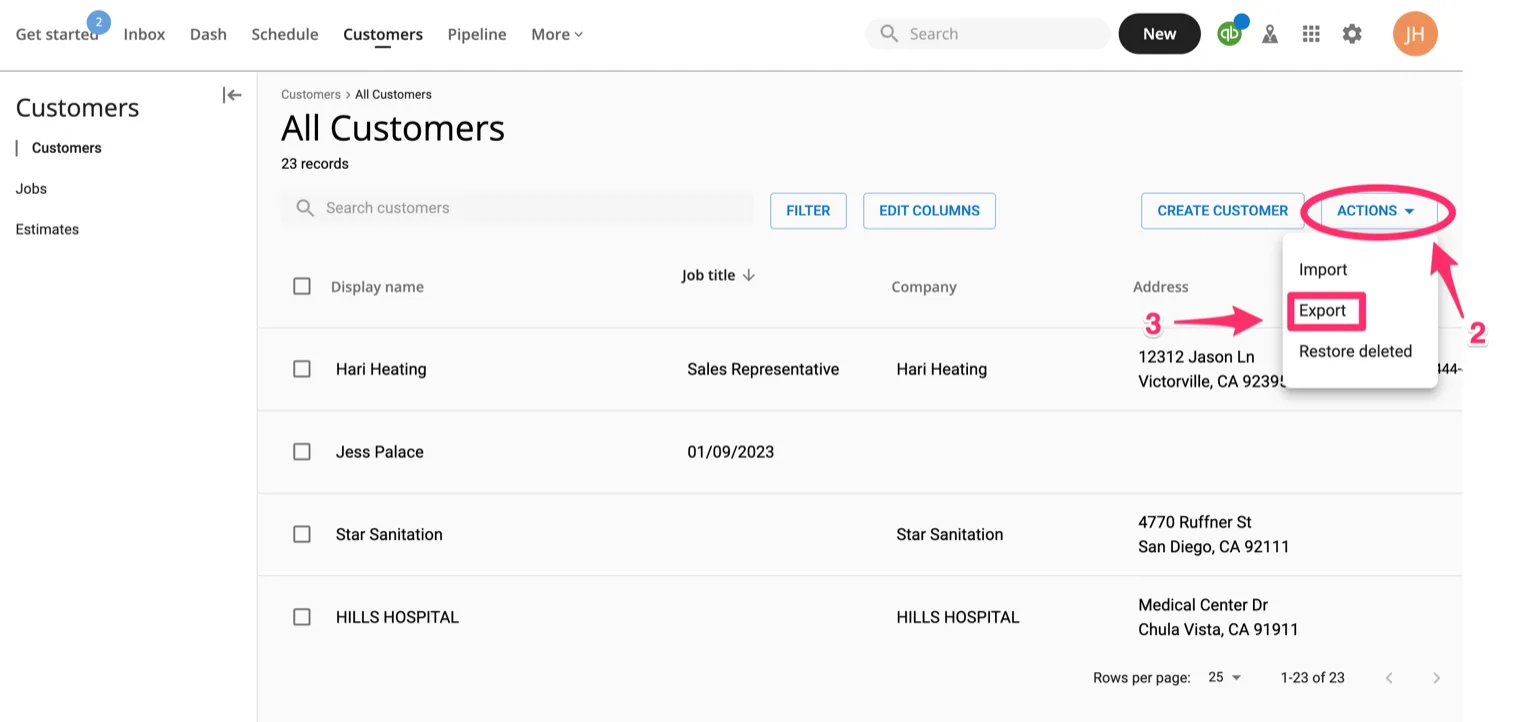Click the Job title sort arrow

click(x=748, y=275)
